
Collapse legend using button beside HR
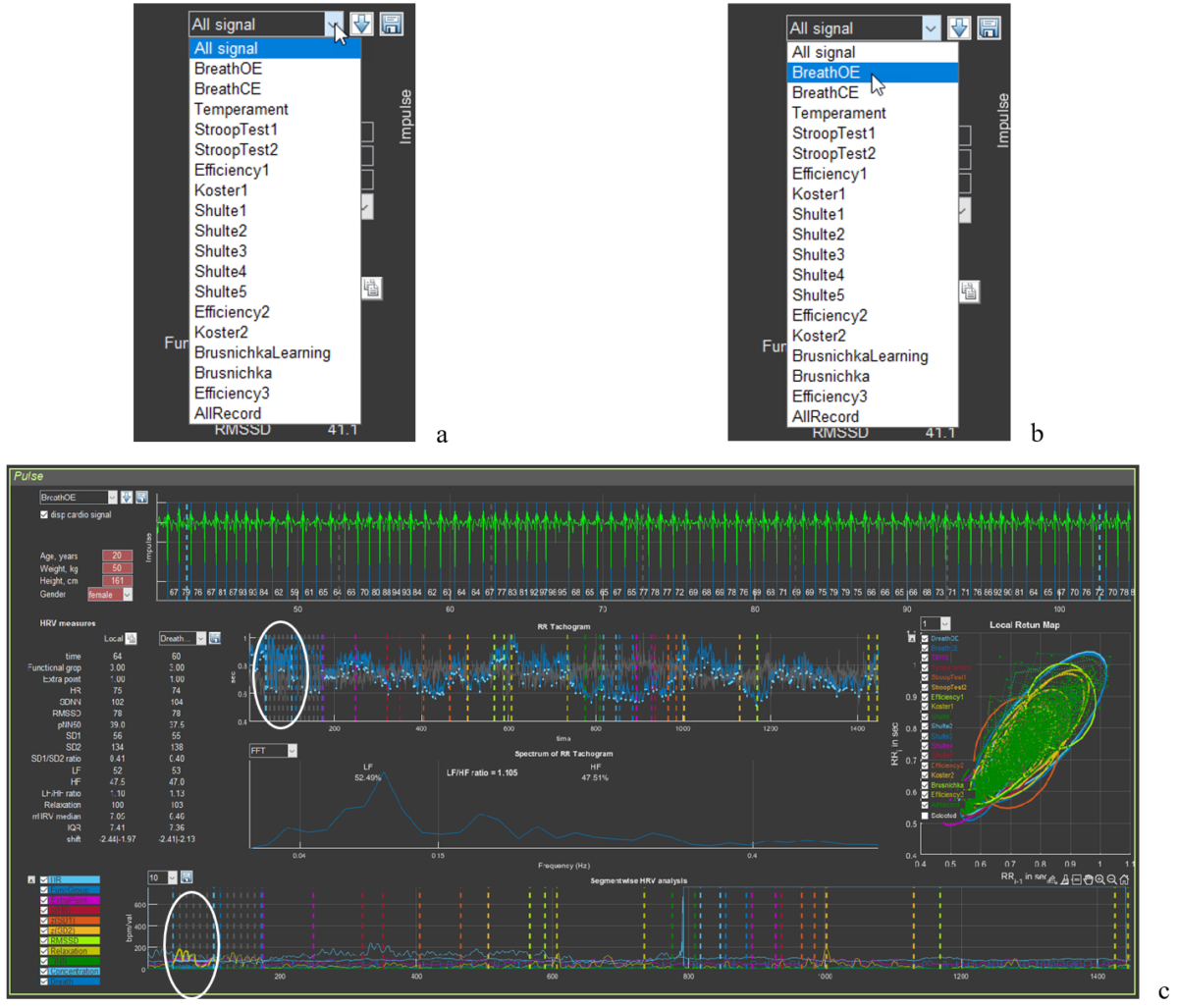click(31, 880)
